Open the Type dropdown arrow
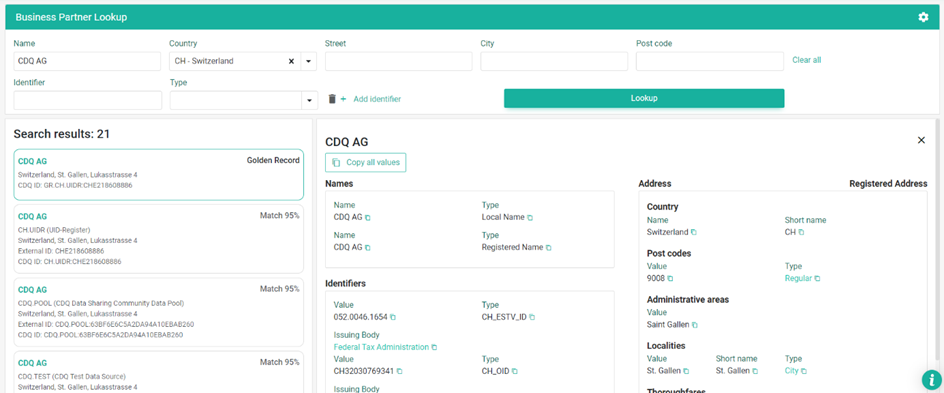 (x=310, y=101)
